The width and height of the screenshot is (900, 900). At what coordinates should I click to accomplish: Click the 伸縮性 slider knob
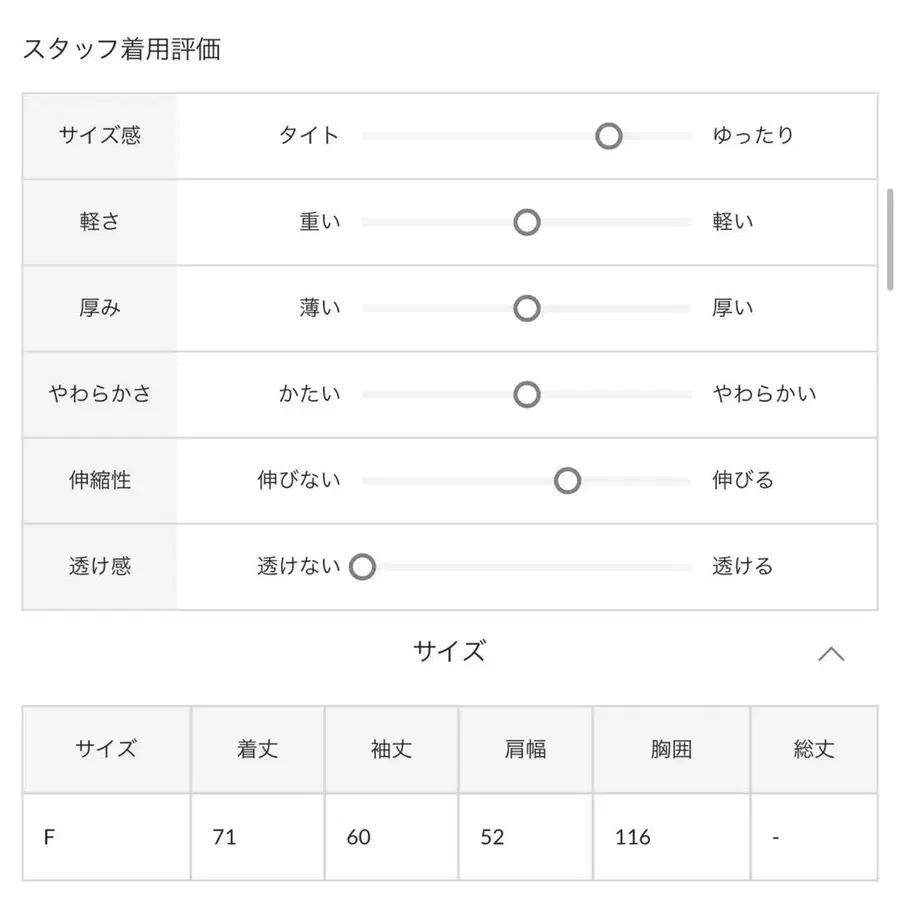coord(567,481)
